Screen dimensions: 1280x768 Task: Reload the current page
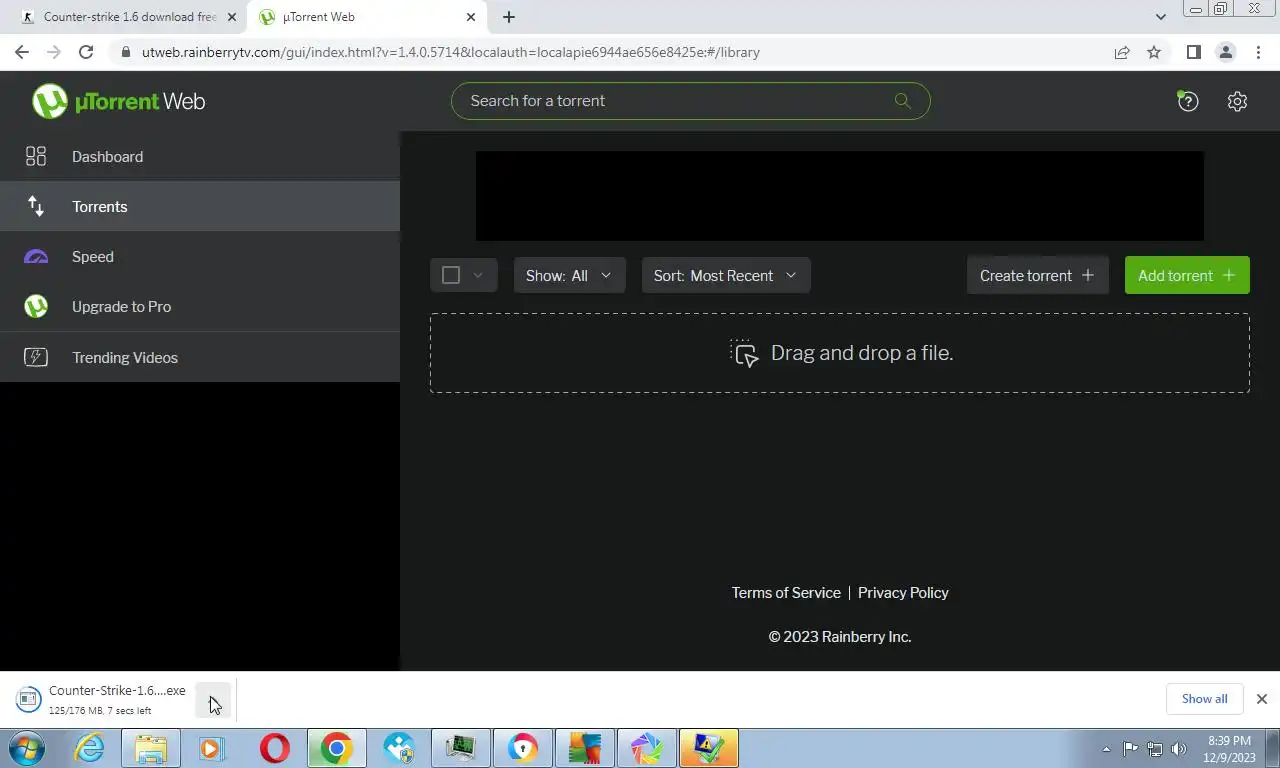click(86, 52)
